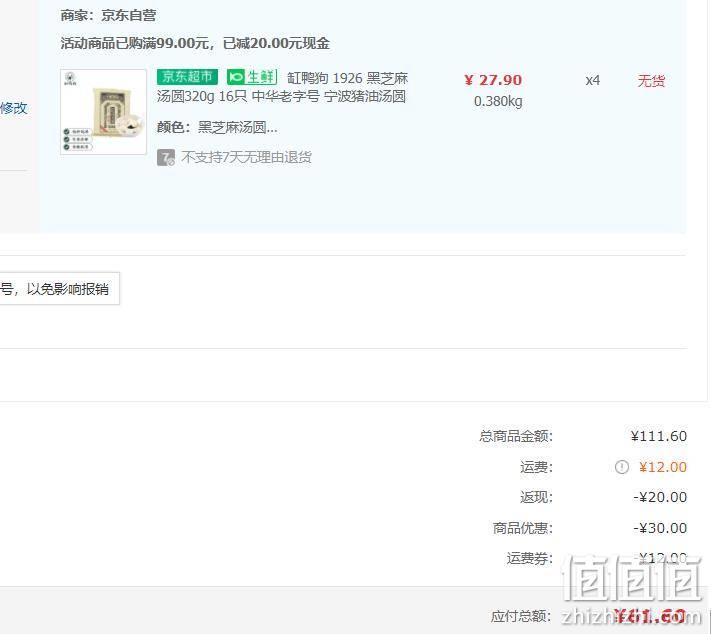Select the 运费券 label
Image resolution: width=711 pixels, height=634 pixels.
(x=530, y=558)
